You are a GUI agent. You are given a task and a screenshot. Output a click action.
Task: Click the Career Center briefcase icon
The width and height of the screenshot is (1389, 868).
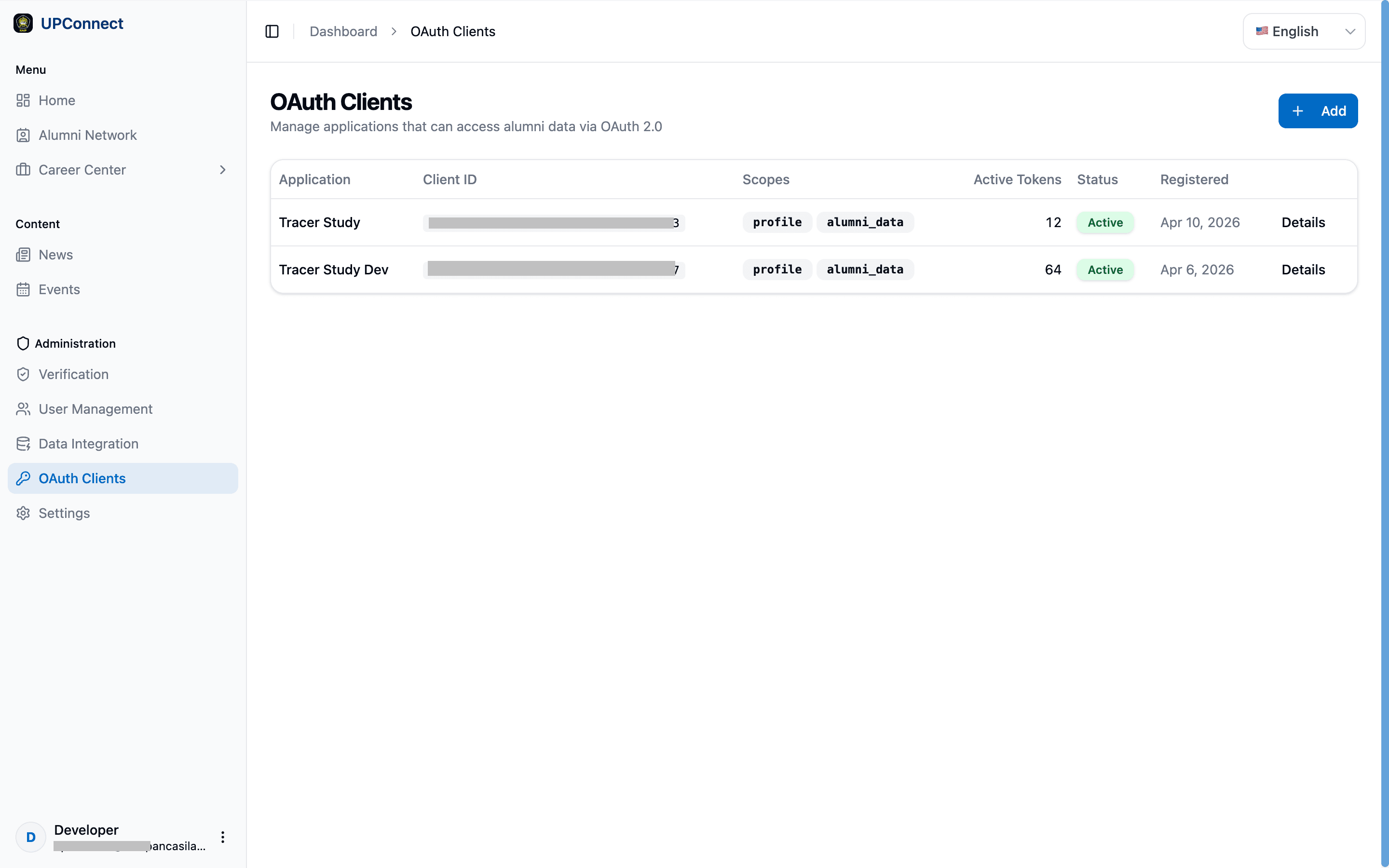23,170
